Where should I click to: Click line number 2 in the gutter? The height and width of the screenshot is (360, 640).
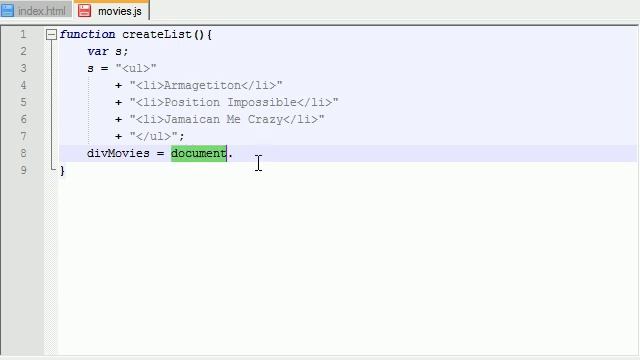point(23,51)
